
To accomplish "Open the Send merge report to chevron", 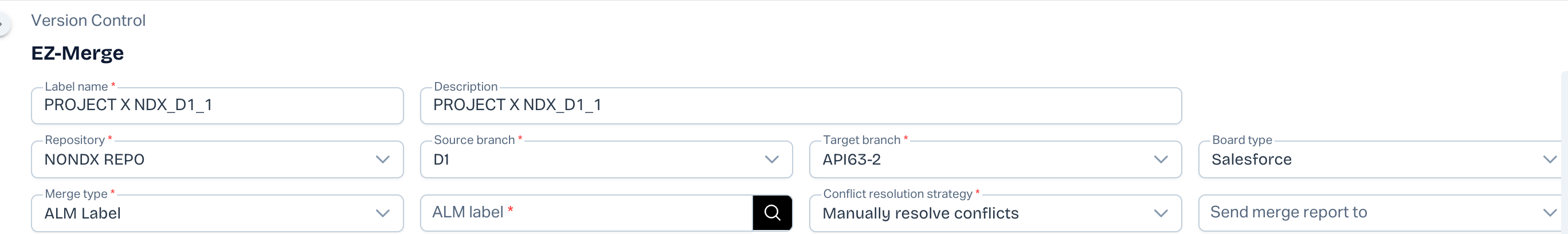I will point(1549,213).
